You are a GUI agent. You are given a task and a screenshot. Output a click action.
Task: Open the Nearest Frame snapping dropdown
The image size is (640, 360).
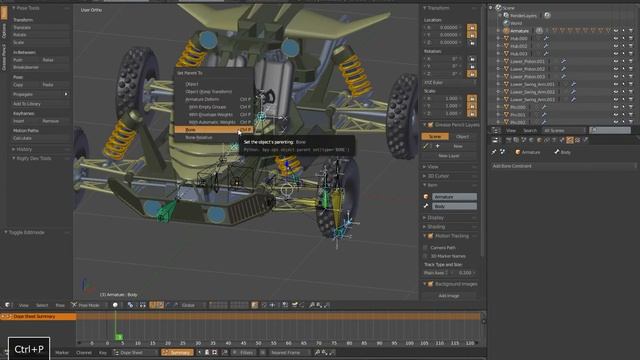pyautogui.click(x=289, y=353)
